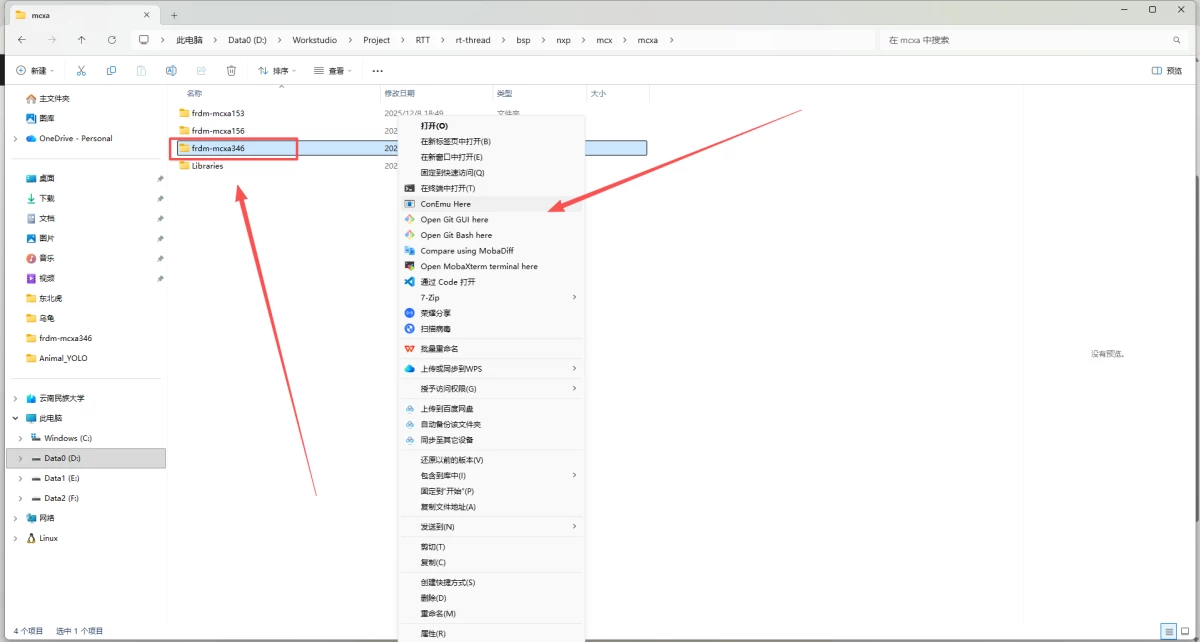Open the 新建 dropdown
This screenshot has width=1200, height=642.
tap(35, 71)
